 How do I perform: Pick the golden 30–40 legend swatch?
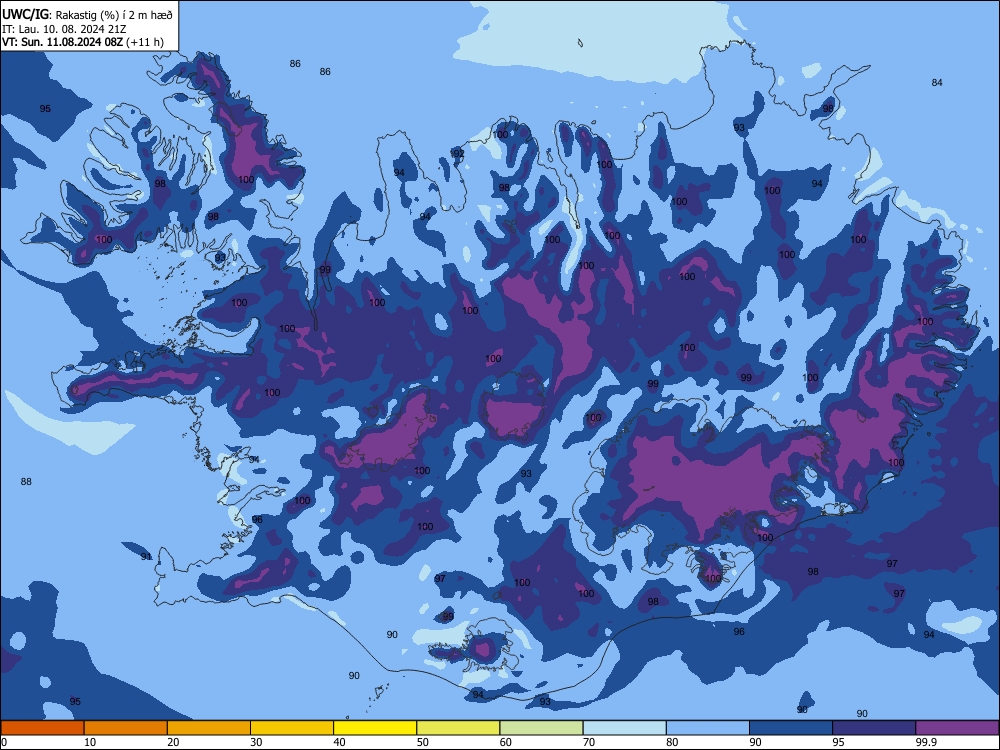292,728
